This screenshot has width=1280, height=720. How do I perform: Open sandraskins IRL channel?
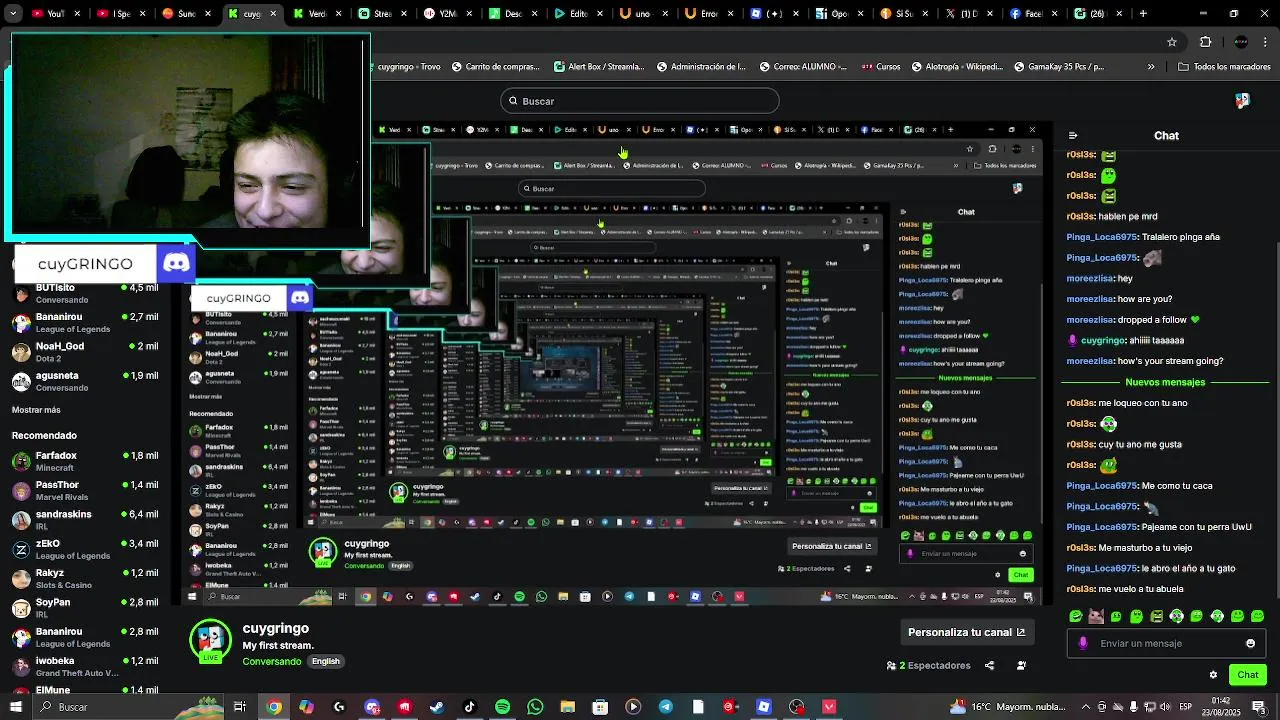(x=83, y=520)
